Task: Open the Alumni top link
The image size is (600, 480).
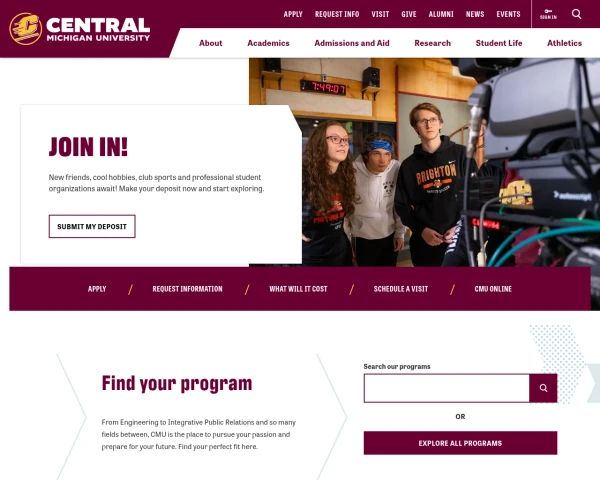Action: pyautogui.click(x=441, y=14)
